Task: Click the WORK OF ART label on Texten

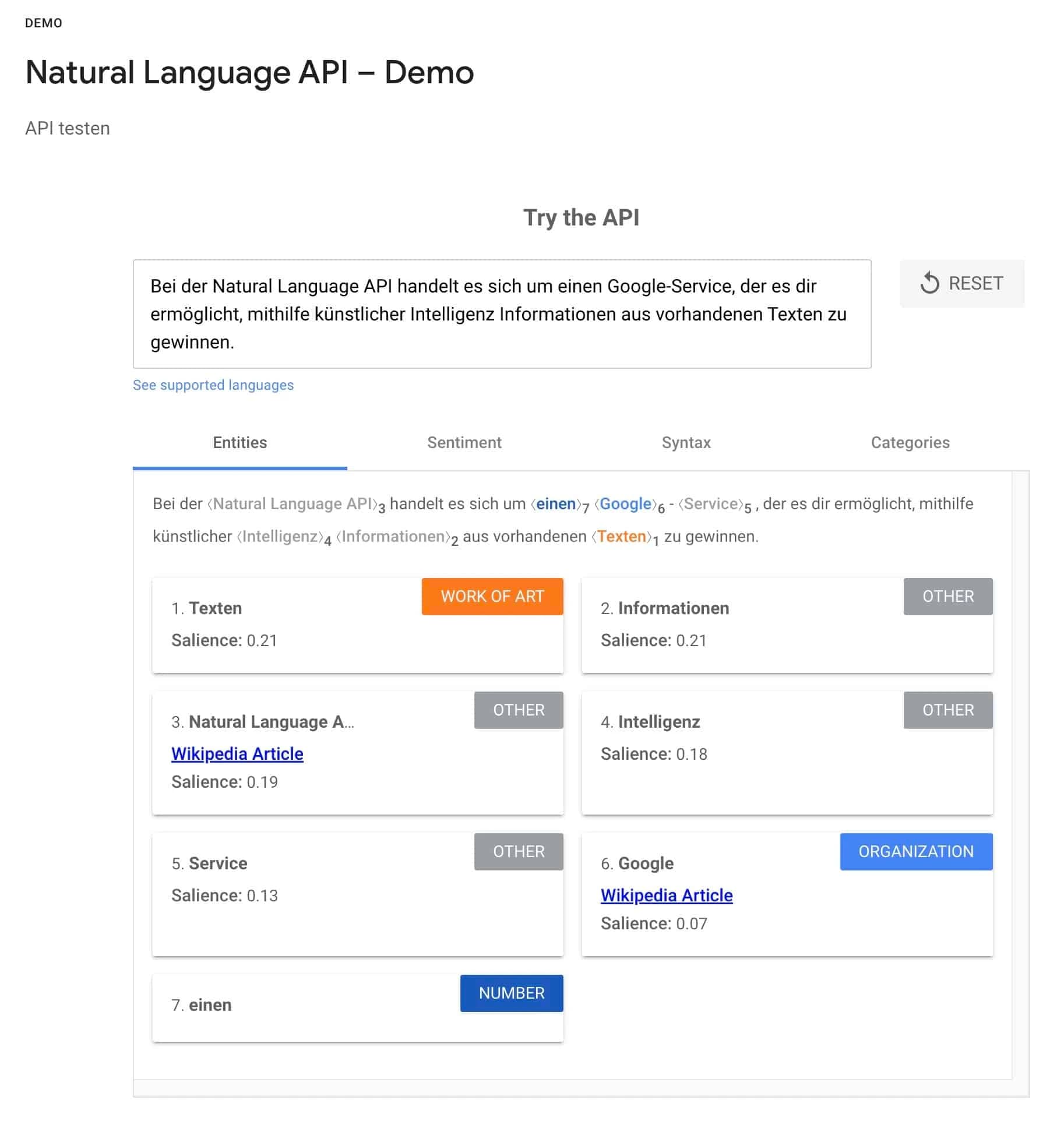Action: point(492,596)
